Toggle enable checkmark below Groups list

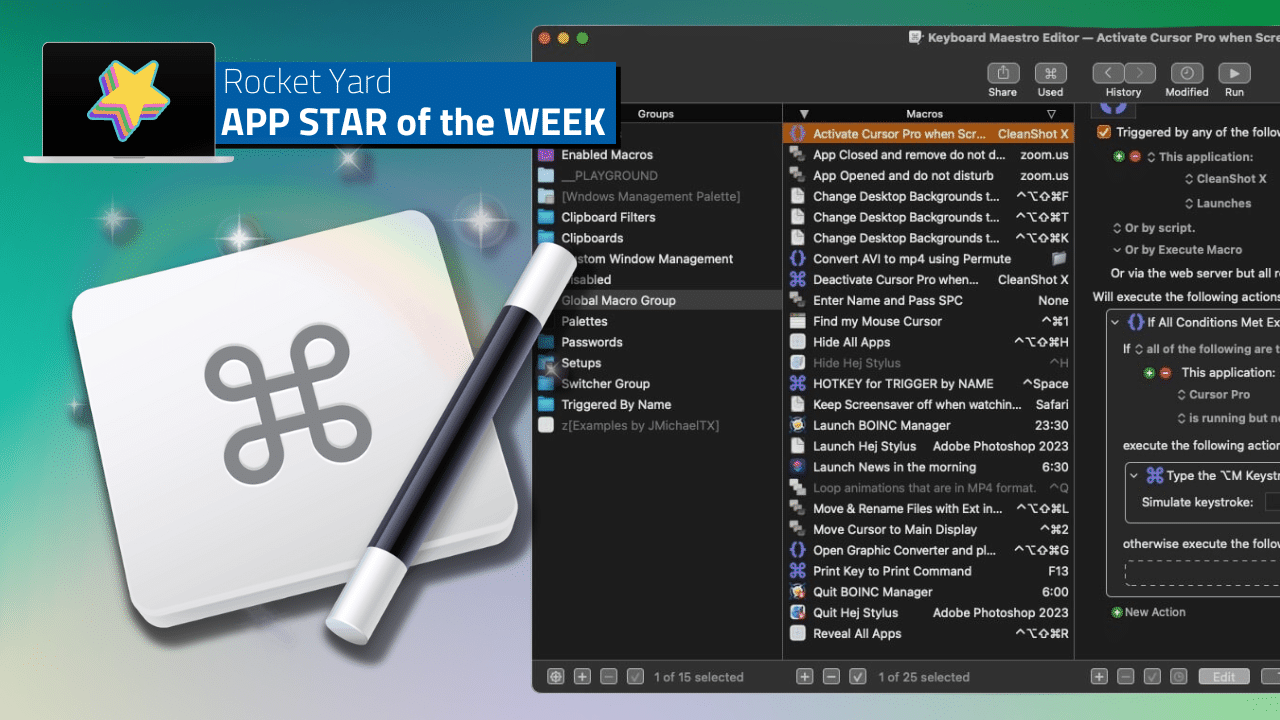pos(635,677)
